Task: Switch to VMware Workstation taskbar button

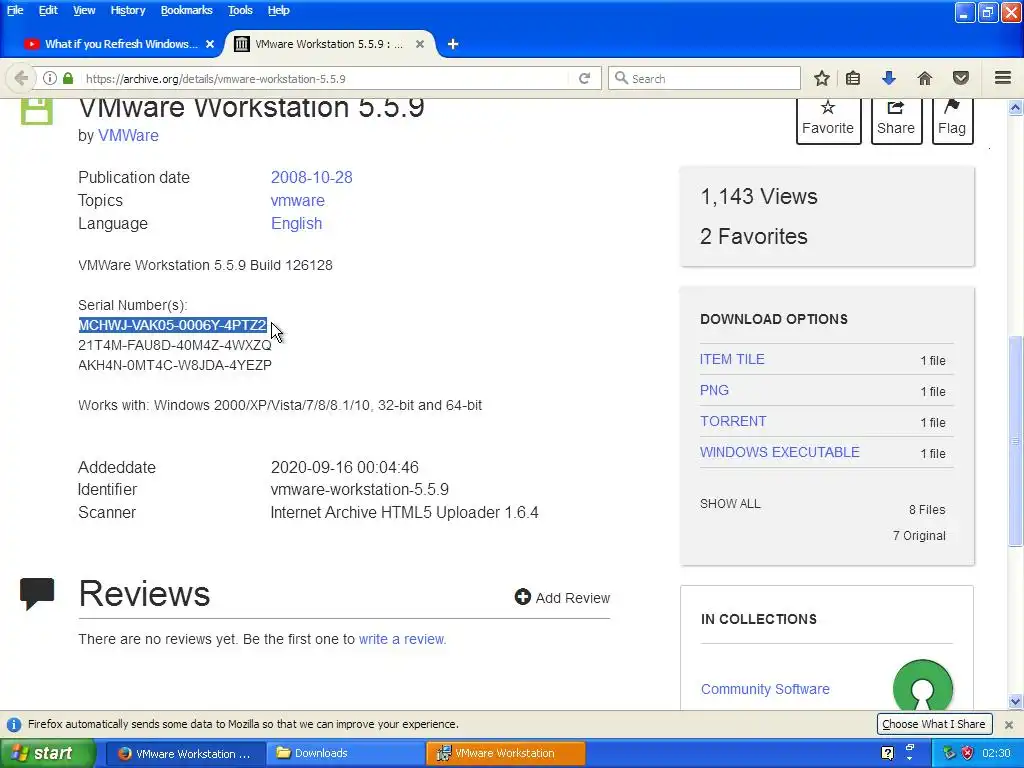Action: pos(505,753)
